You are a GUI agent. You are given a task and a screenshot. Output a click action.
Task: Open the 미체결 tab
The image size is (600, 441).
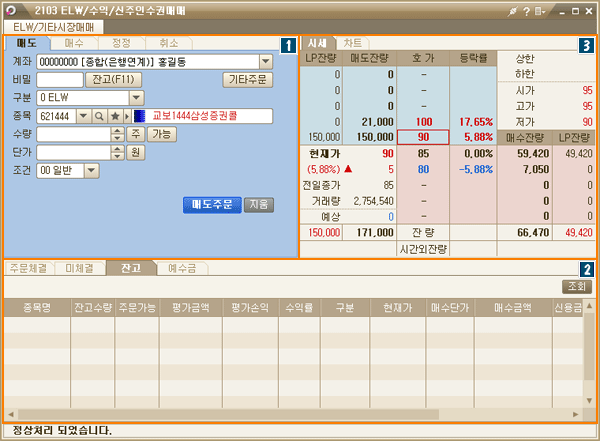tap(79, 268)
